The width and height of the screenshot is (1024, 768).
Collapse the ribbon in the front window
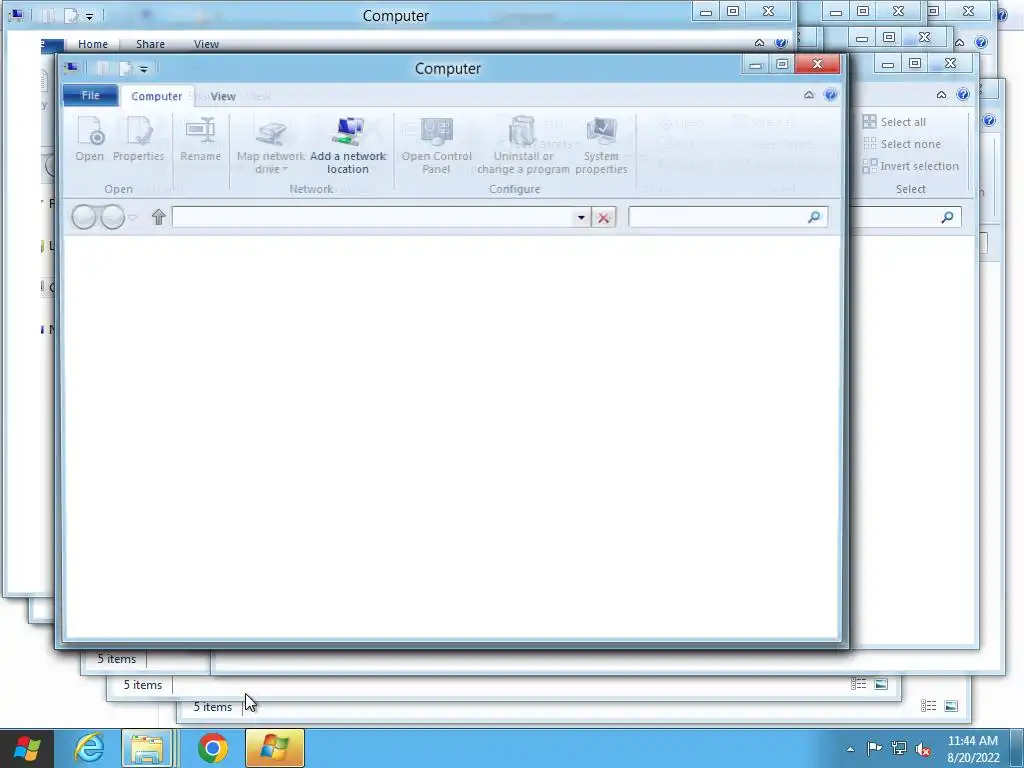point(809,95)
